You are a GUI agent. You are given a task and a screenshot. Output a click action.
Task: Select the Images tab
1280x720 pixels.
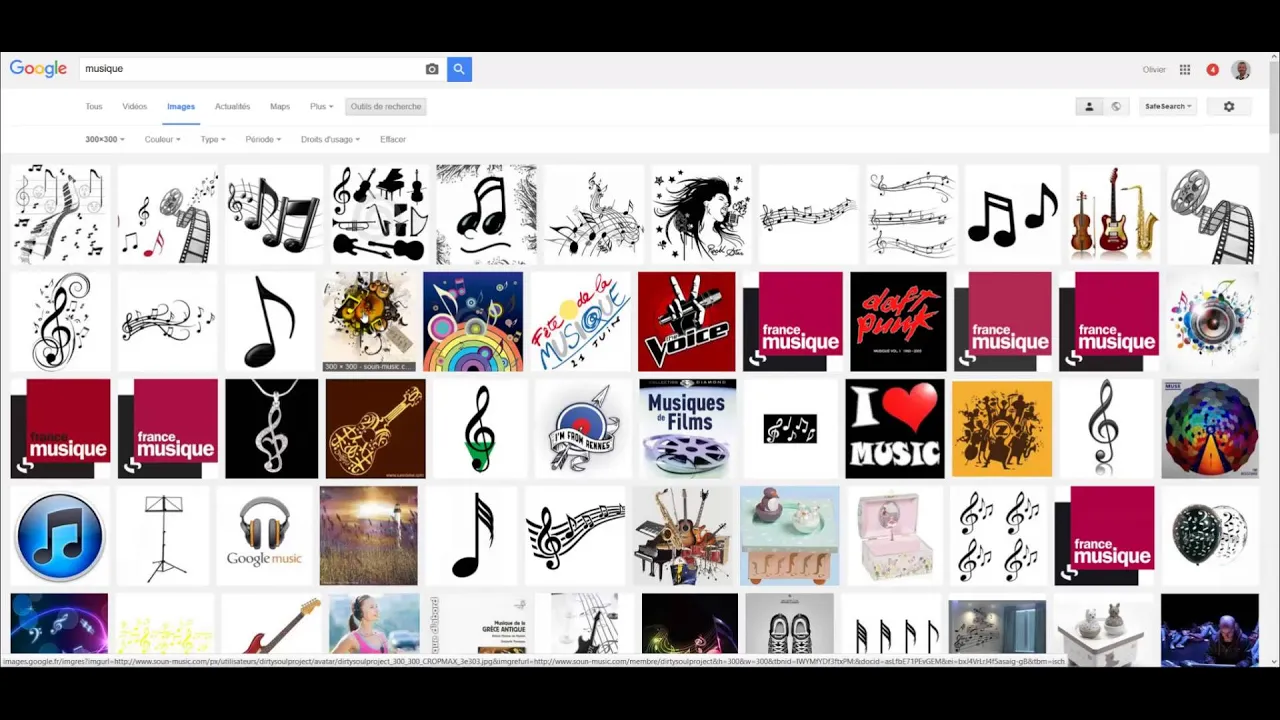coord(181,106)
